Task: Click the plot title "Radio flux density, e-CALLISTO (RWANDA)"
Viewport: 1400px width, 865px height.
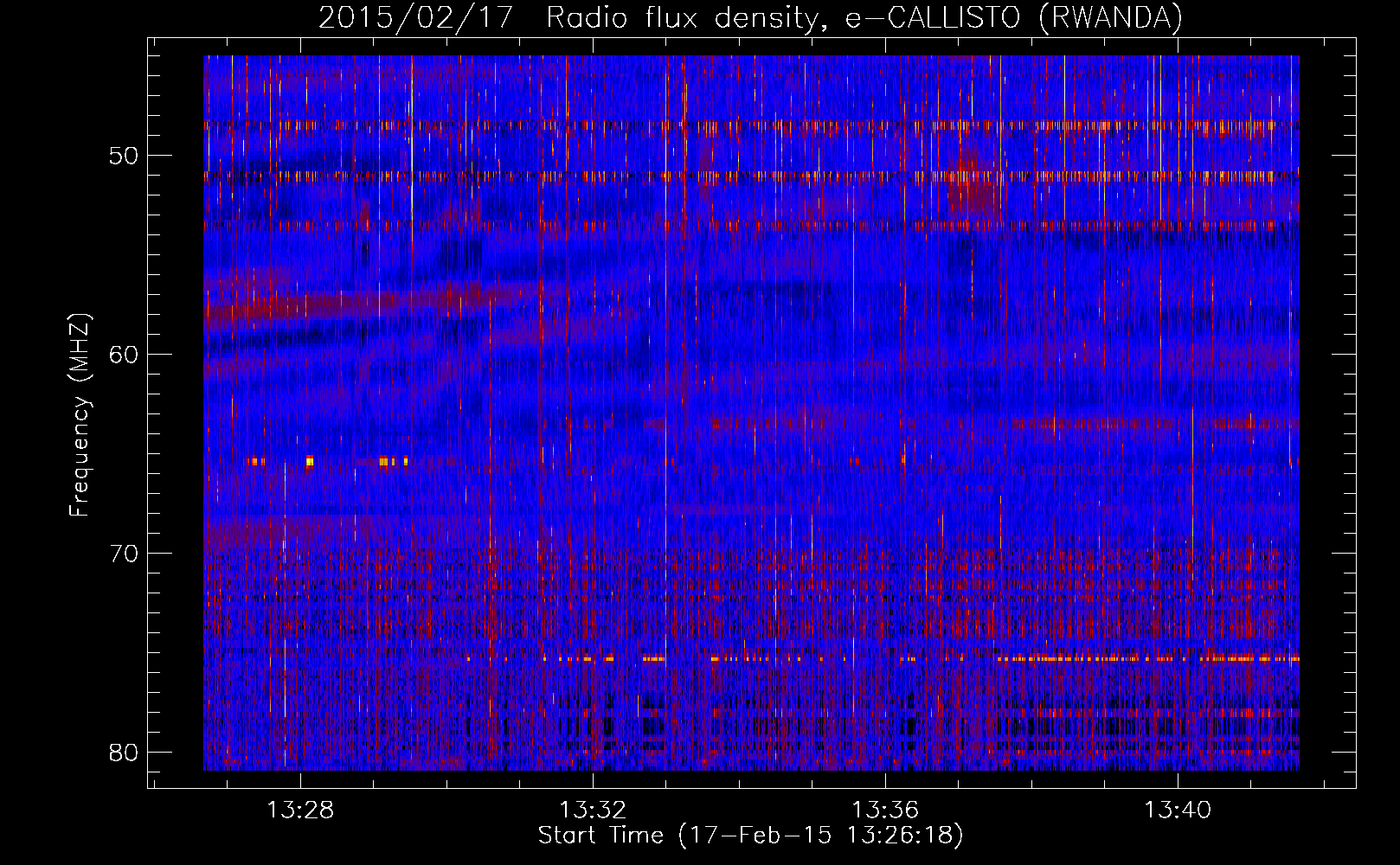Action: [864, 18]
